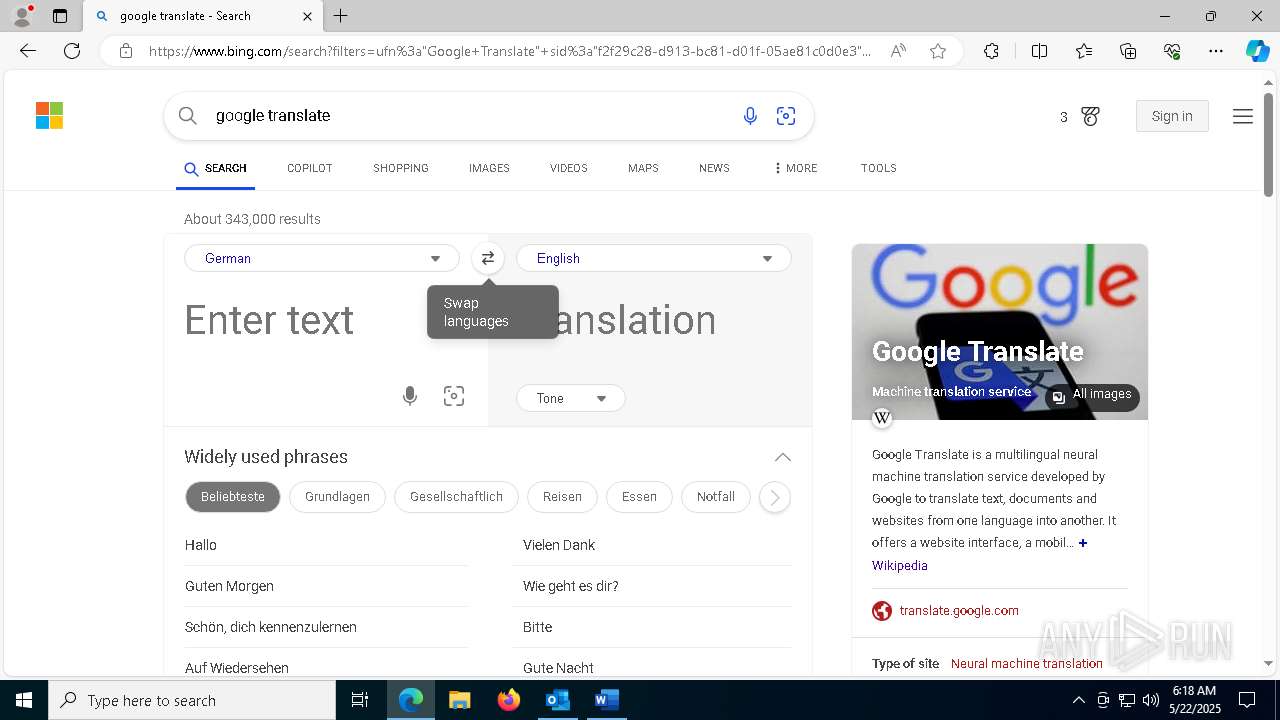The width and height of the screenshot is (1280, 720).
Task: Refresh the page
Action: (72, 51)
